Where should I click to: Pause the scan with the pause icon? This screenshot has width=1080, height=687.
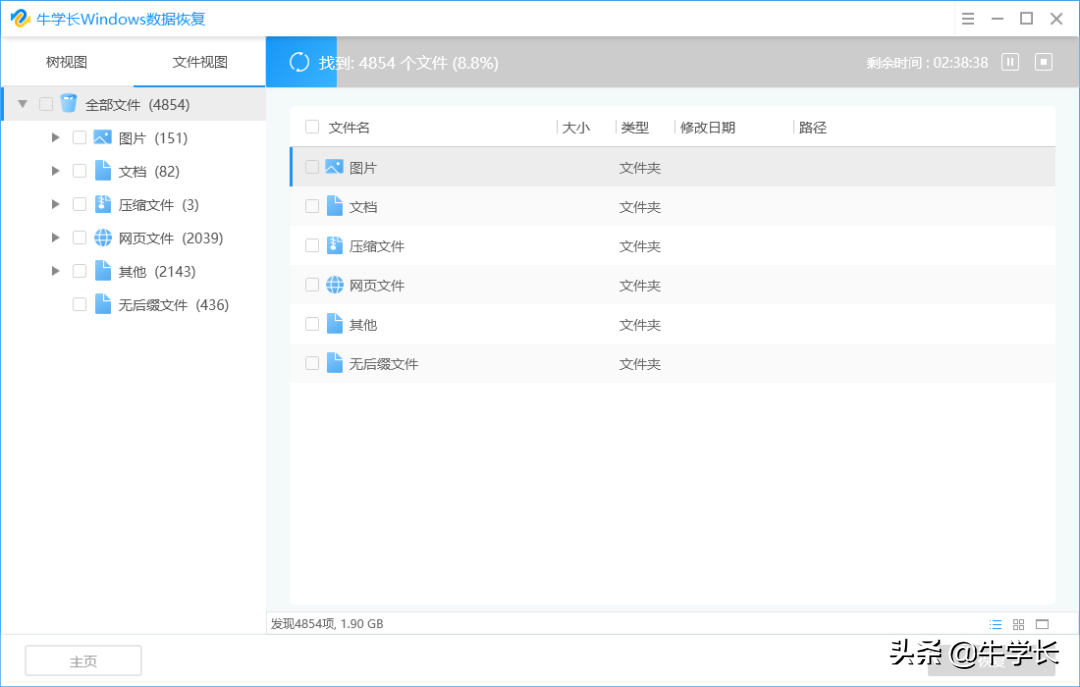[1010, 61]
